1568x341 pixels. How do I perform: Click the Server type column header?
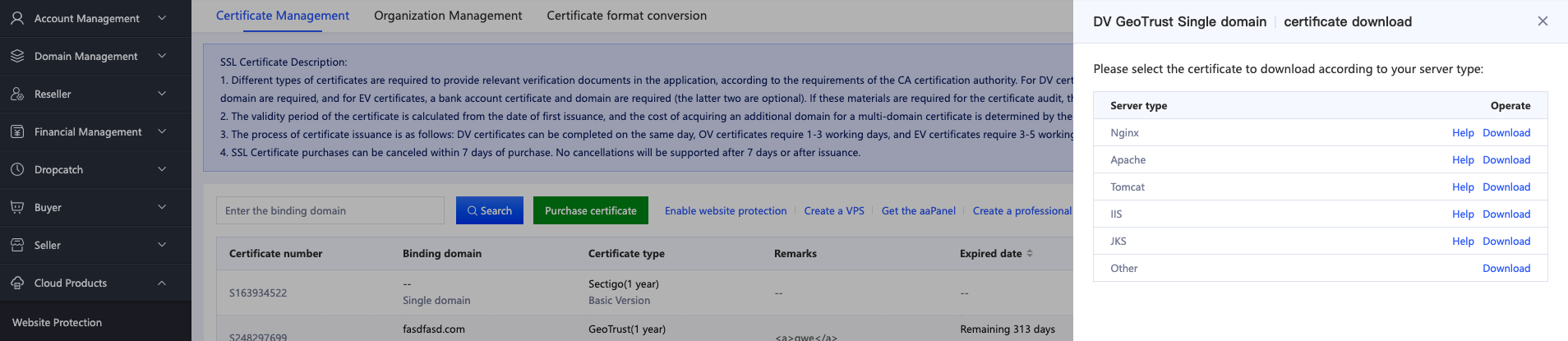[1138, 105]
